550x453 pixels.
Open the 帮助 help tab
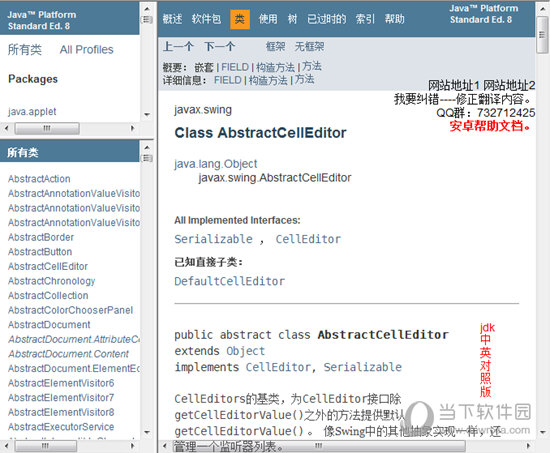[395, 19]
